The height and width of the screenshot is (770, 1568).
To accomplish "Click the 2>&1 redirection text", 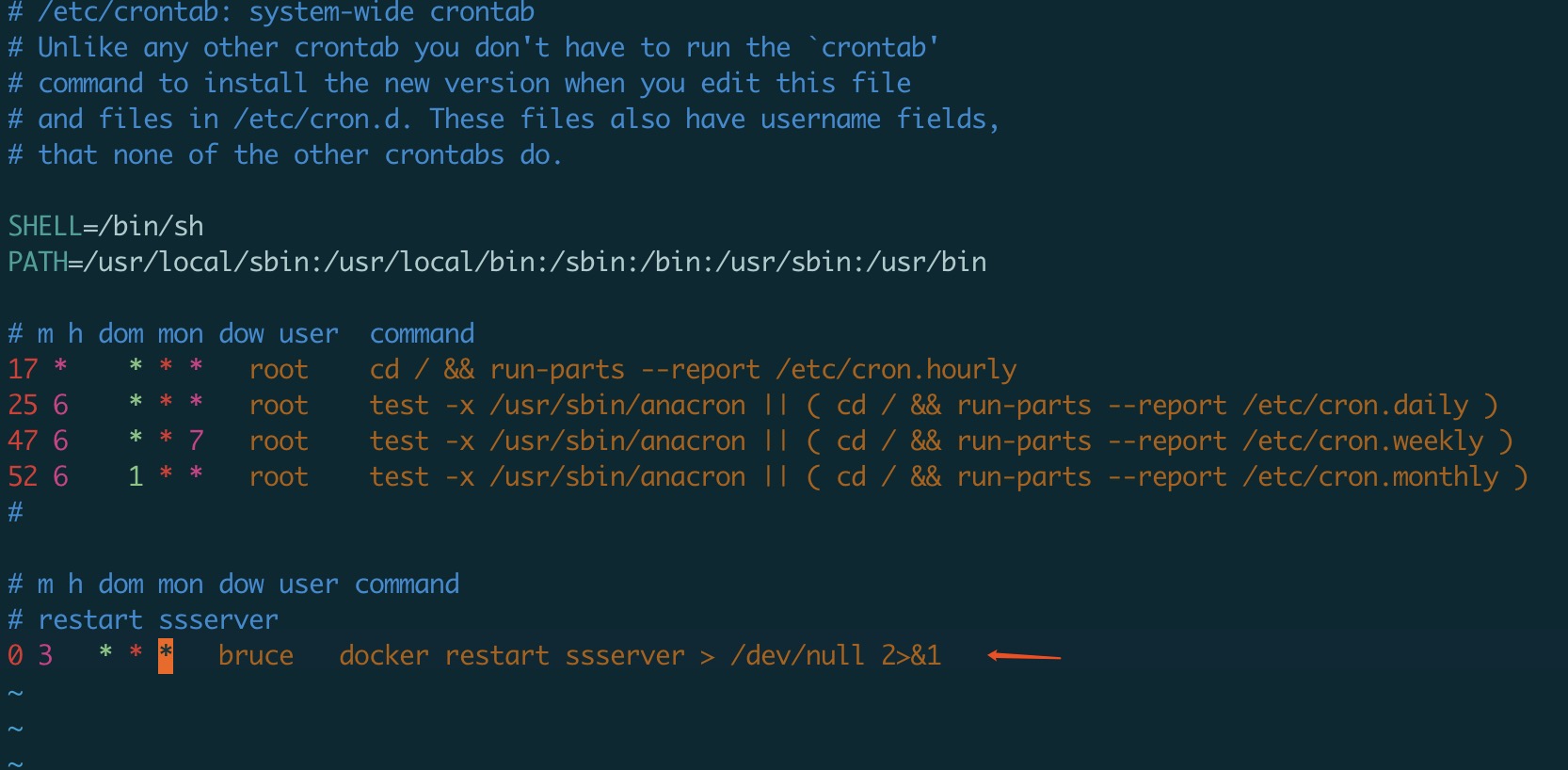I will [x=911, y=655].
